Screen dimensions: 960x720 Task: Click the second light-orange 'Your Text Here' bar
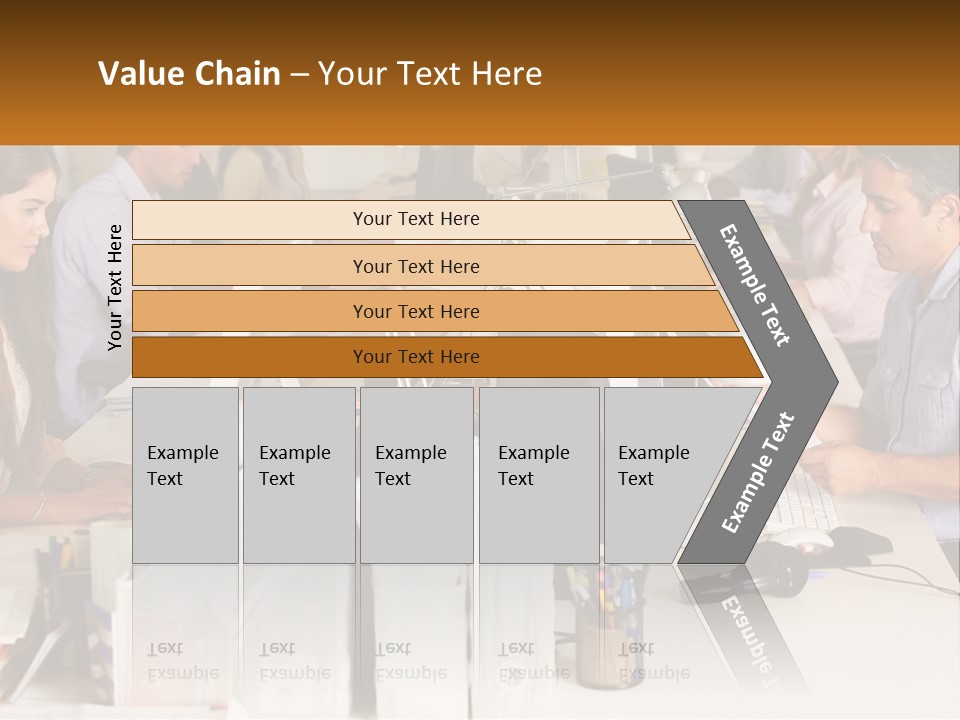pos(423,265)
